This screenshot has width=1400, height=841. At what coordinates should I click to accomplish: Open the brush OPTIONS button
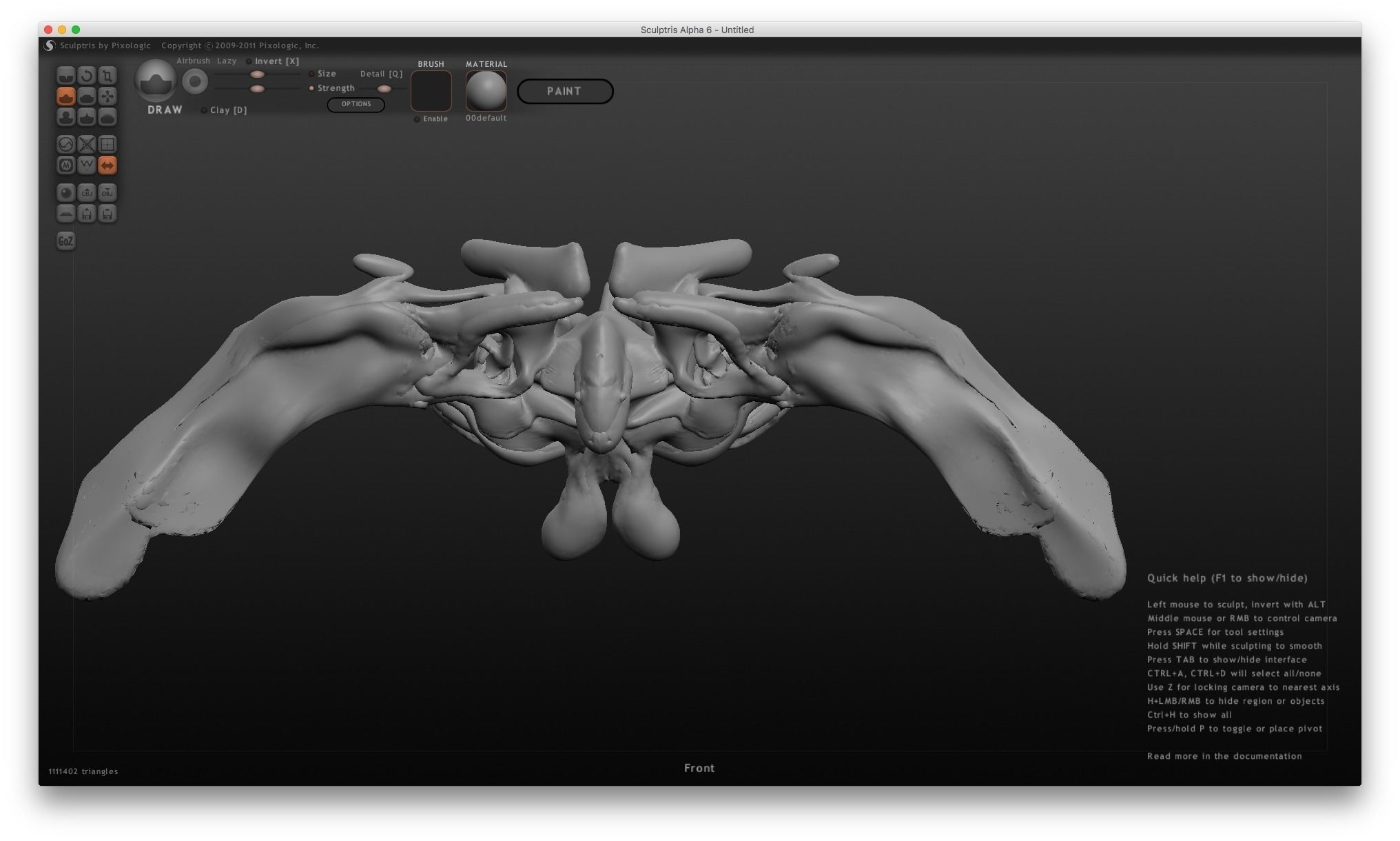pyautogui.click(x=356, y=104)
